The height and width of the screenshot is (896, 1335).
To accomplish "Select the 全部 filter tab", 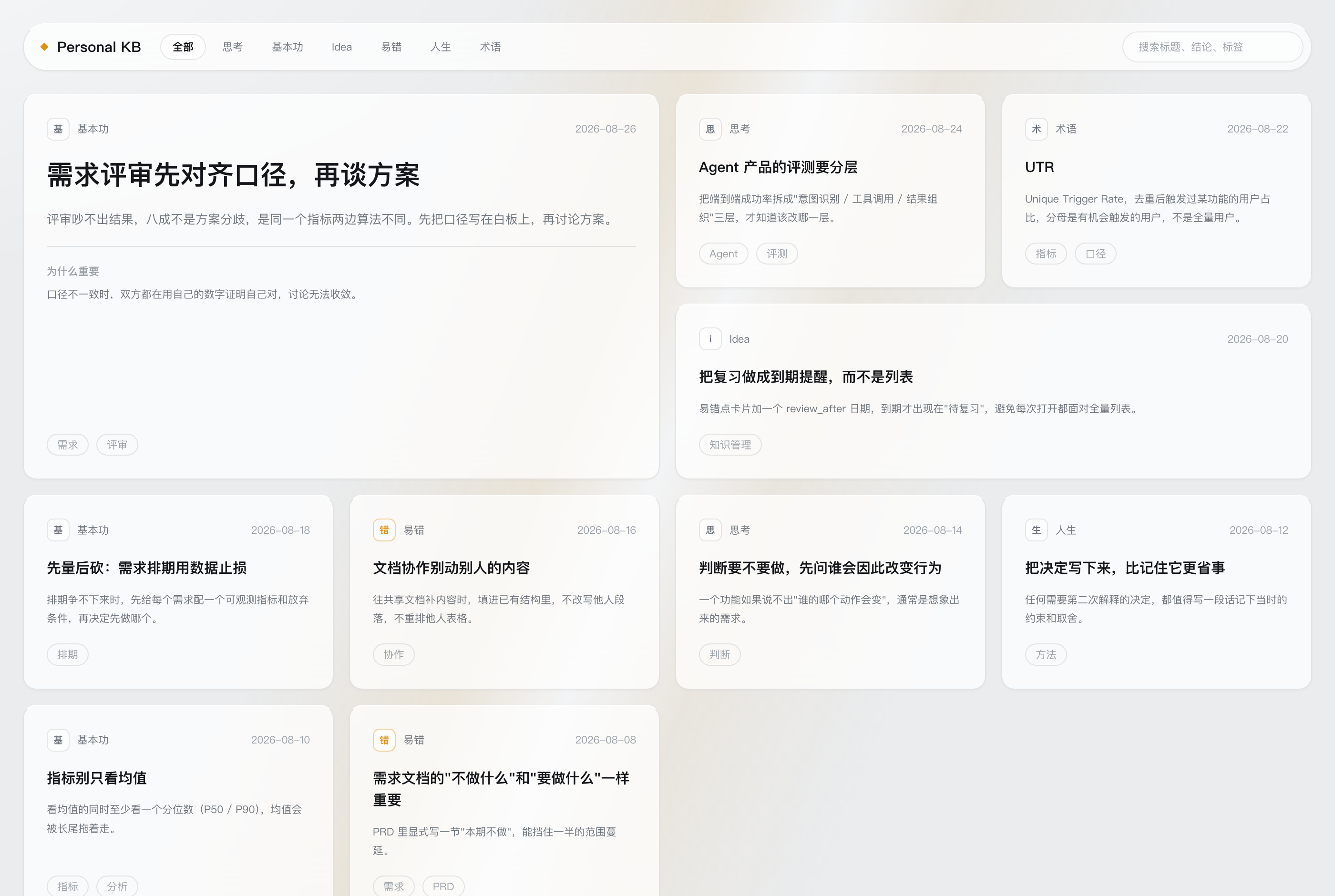I will pos(183,47).
